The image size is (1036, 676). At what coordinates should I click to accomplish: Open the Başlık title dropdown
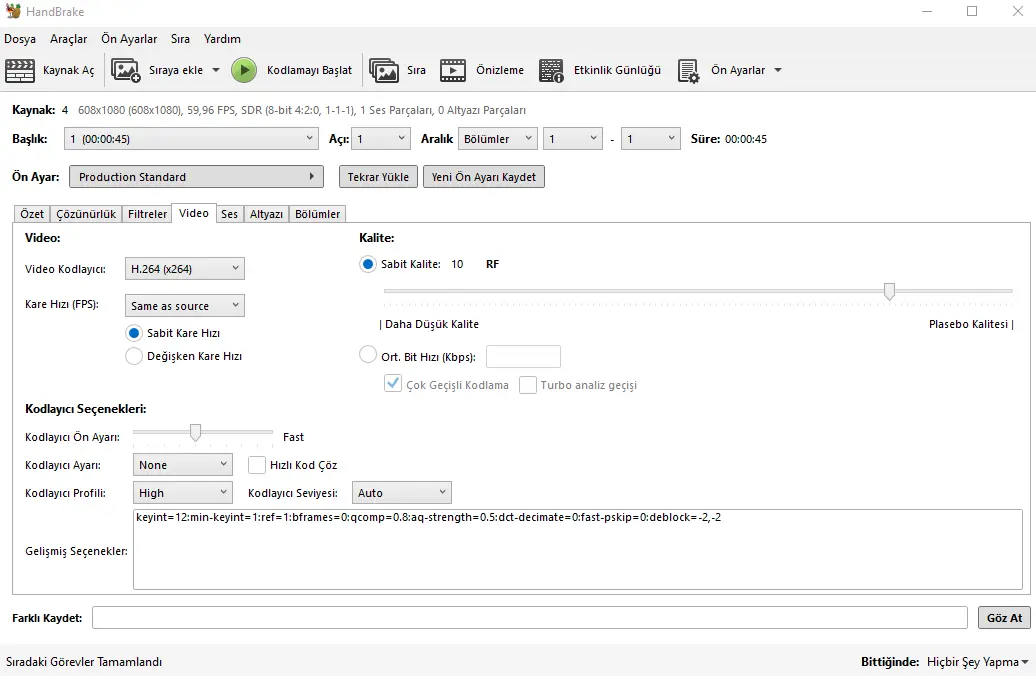pos(192,139)
